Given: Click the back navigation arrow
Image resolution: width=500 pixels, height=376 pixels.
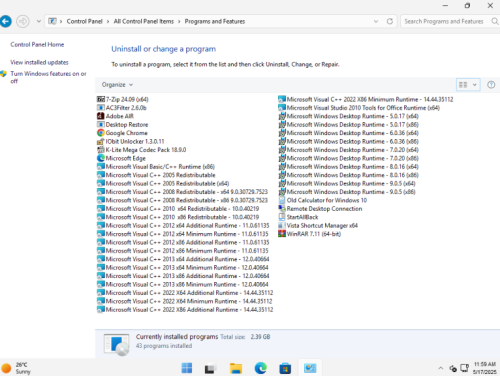Looking at the screenshot, I should [x=5, y=21].
